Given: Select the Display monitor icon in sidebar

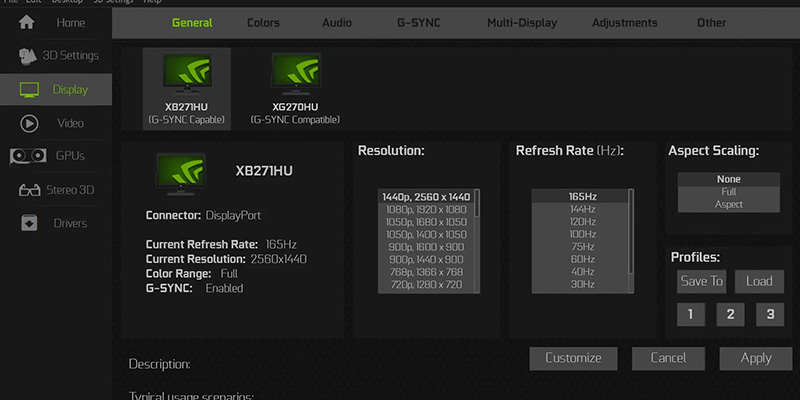Looking at the screenshot, I should coord(29,90).
